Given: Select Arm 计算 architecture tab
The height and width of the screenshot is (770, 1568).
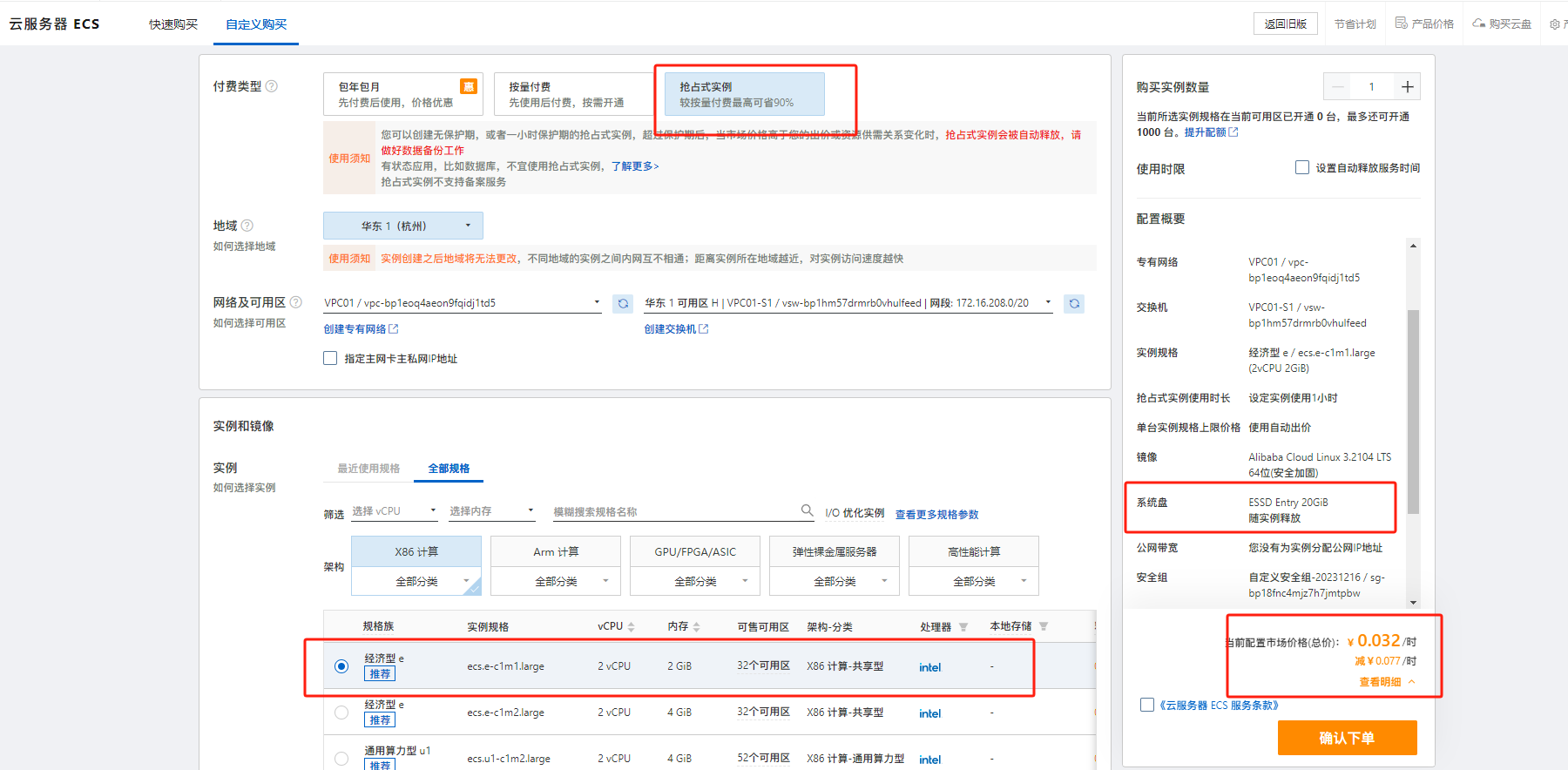Looking at the screenshot, I should [x=556, y=552].
